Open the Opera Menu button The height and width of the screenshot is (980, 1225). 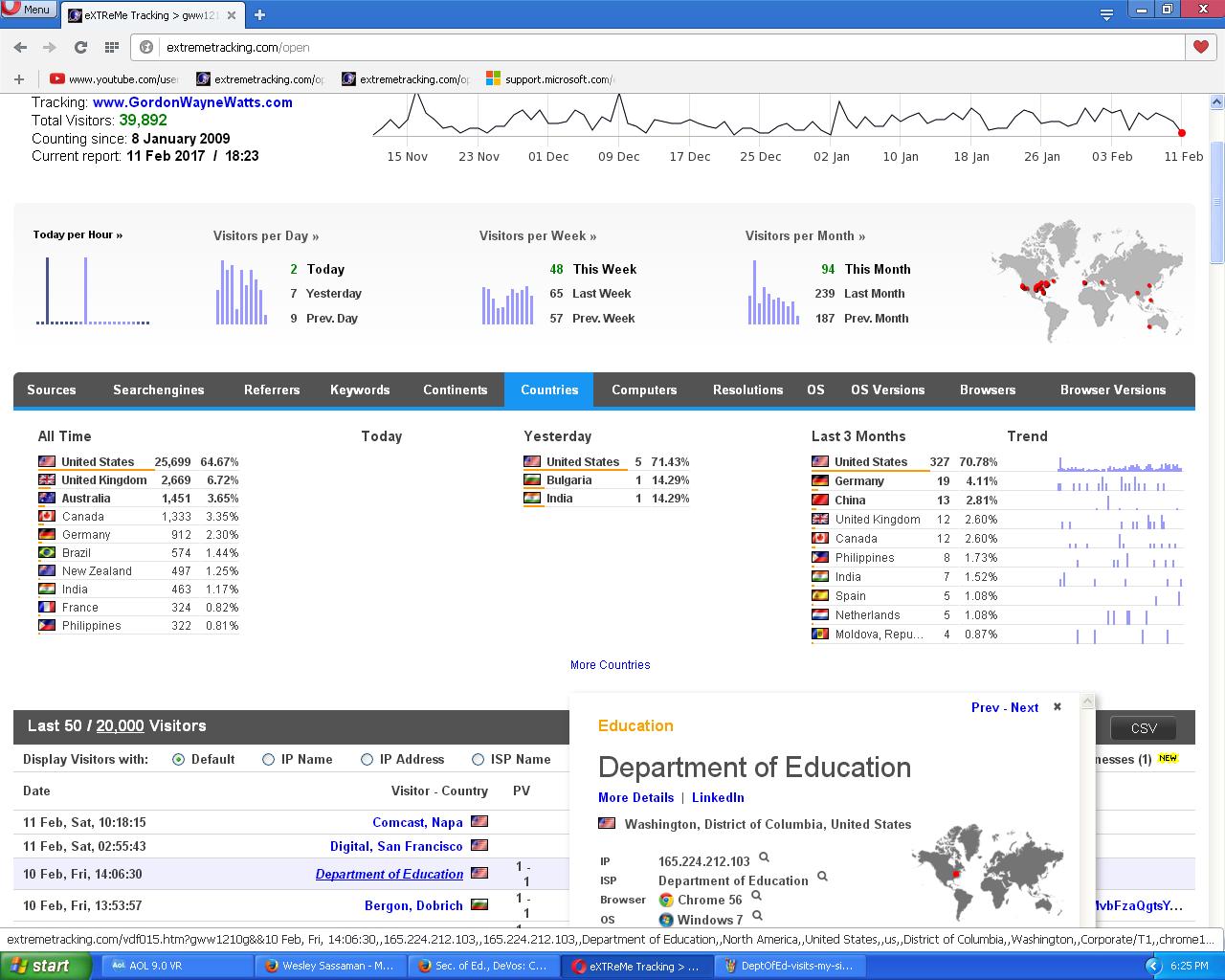coord(27,10)
